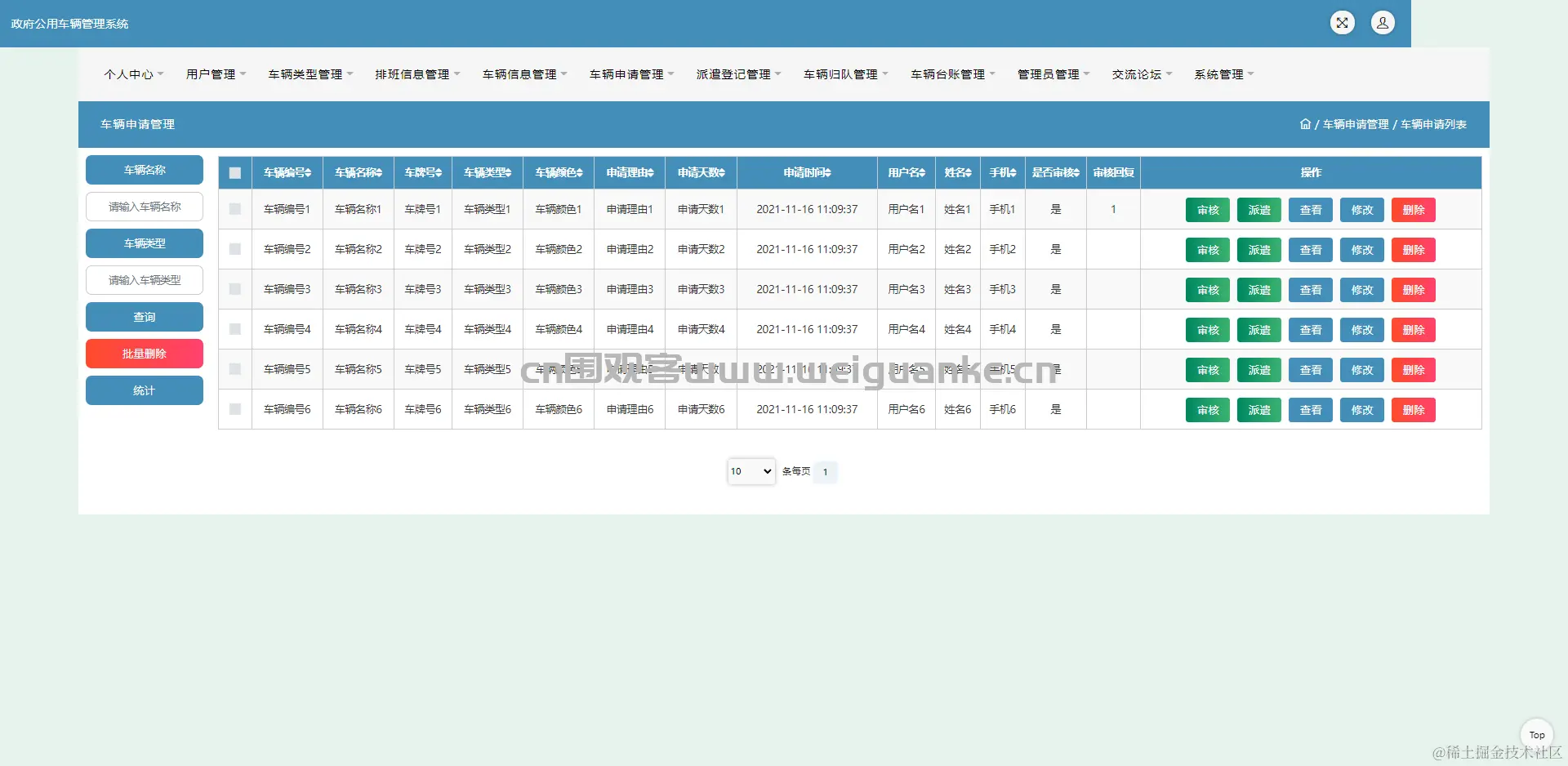This screenshot has width=1568, height=766.
Task: Open the 派遣登记管理 nav menu
Action: tap(739, 74)
